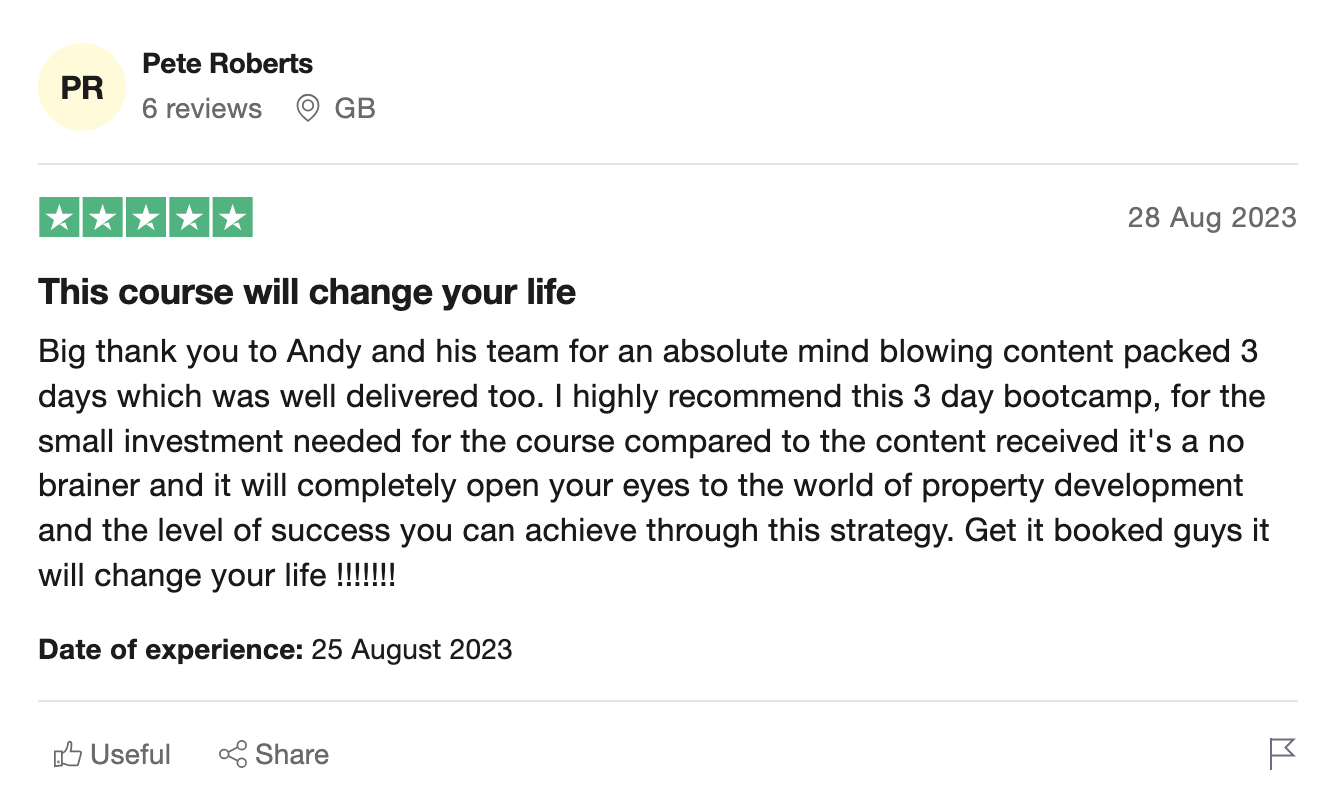The height and width of the screenshot is (802, 1336).
Task: Click the share network icon
Action: coord(232,755)
